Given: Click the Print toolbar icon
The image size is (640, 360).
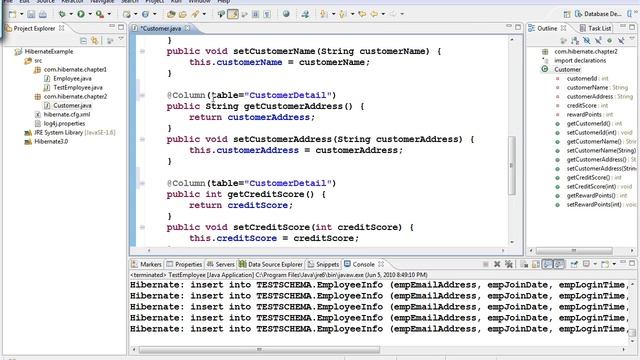Looking at the screenshot, I should [42, 14].
